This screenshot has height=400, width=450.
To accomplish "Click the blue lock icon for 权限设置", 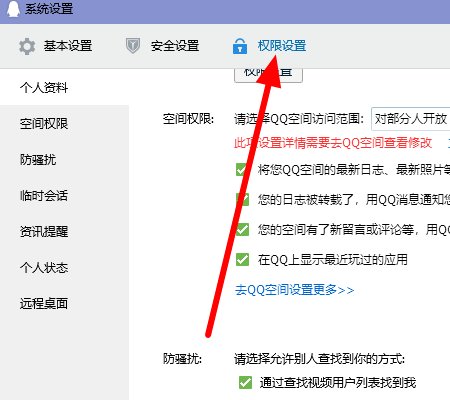I will tap(240, 46).
